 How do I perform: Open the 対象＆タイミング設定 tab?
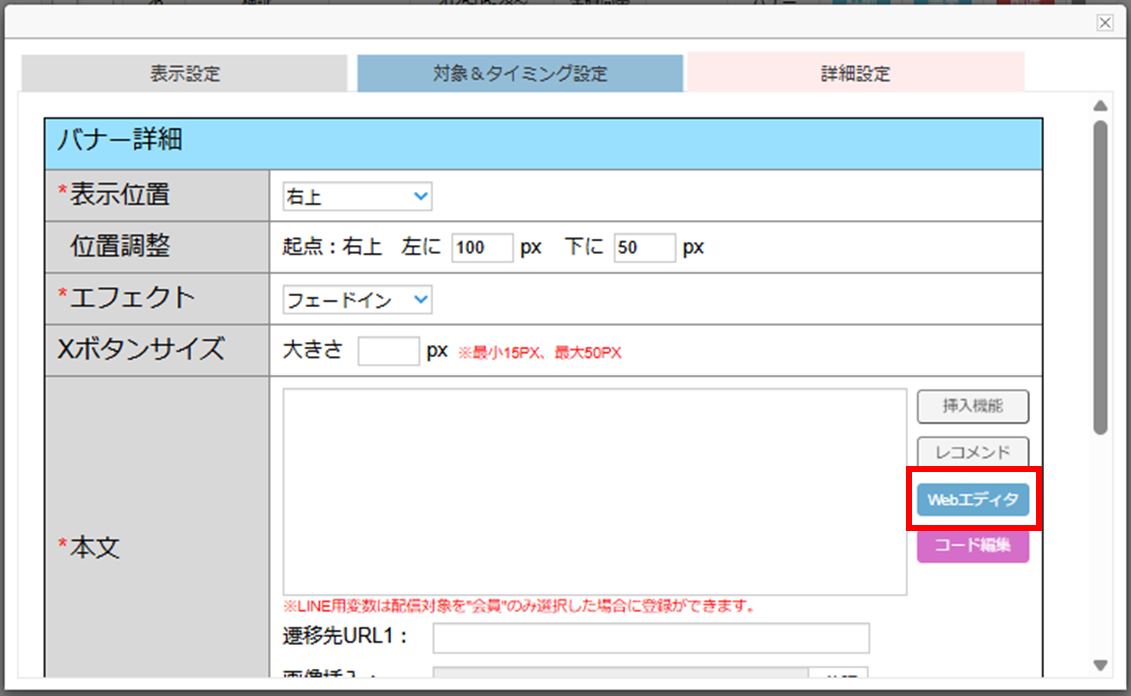tap(520, 74)
